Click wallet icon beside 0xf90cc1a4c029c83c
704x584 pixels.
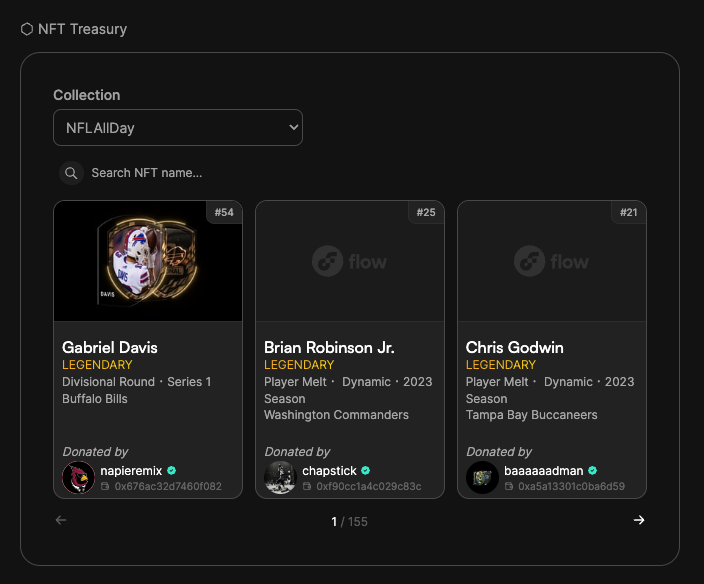tap(307, 486)
